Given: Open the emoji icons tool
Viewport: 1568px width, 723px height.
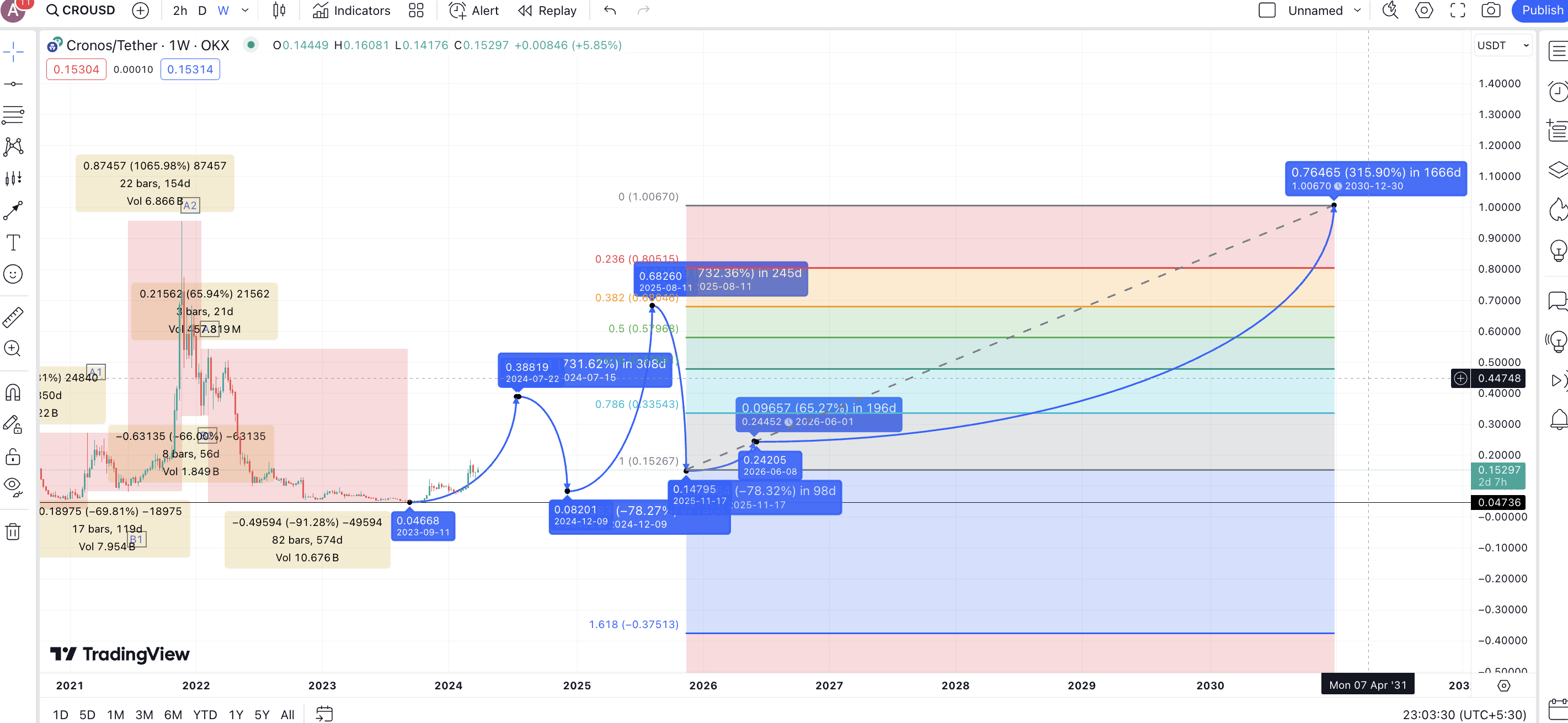Looking at the screenshot, I should 13,274.
